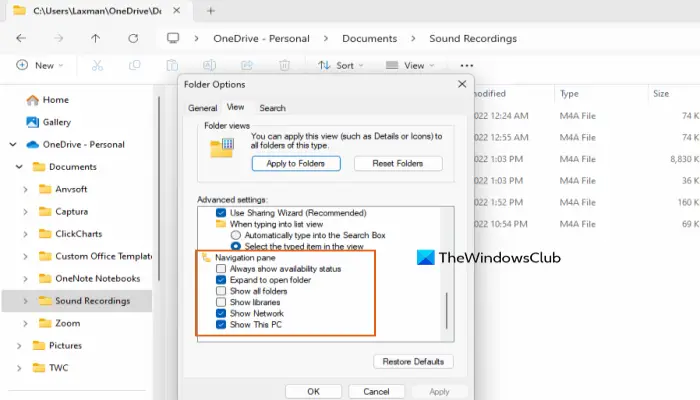Screen dimensions: 700x400
Task: Click the Rename toolbar icon
Action: tap(209, 65)
